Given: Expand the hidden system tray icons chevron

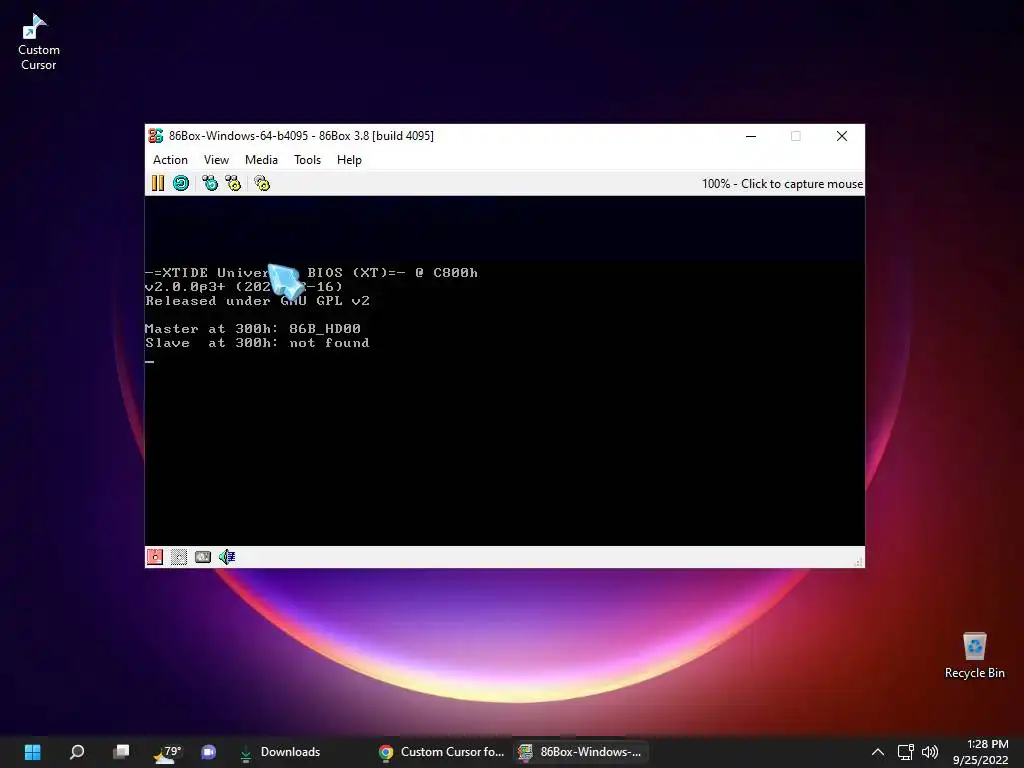Looking at the screenshot, I should (878, 752).
